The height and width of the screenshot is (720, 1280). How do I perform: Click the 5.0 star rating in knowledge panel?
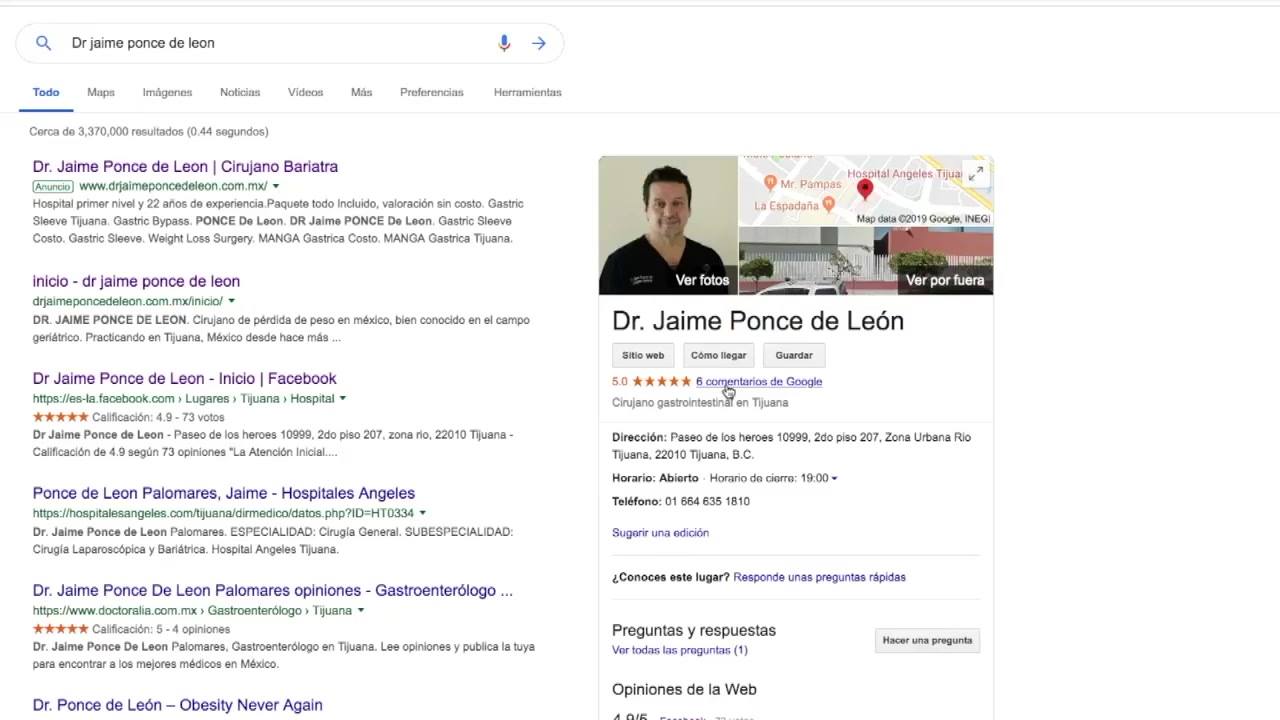tap(651, 381)
